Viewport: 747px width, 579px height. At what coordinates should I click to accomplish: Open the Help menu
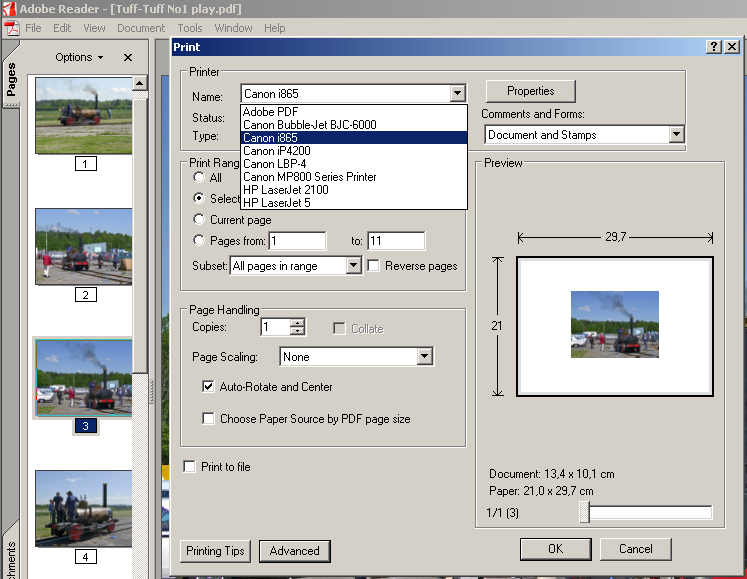(275, 28)
